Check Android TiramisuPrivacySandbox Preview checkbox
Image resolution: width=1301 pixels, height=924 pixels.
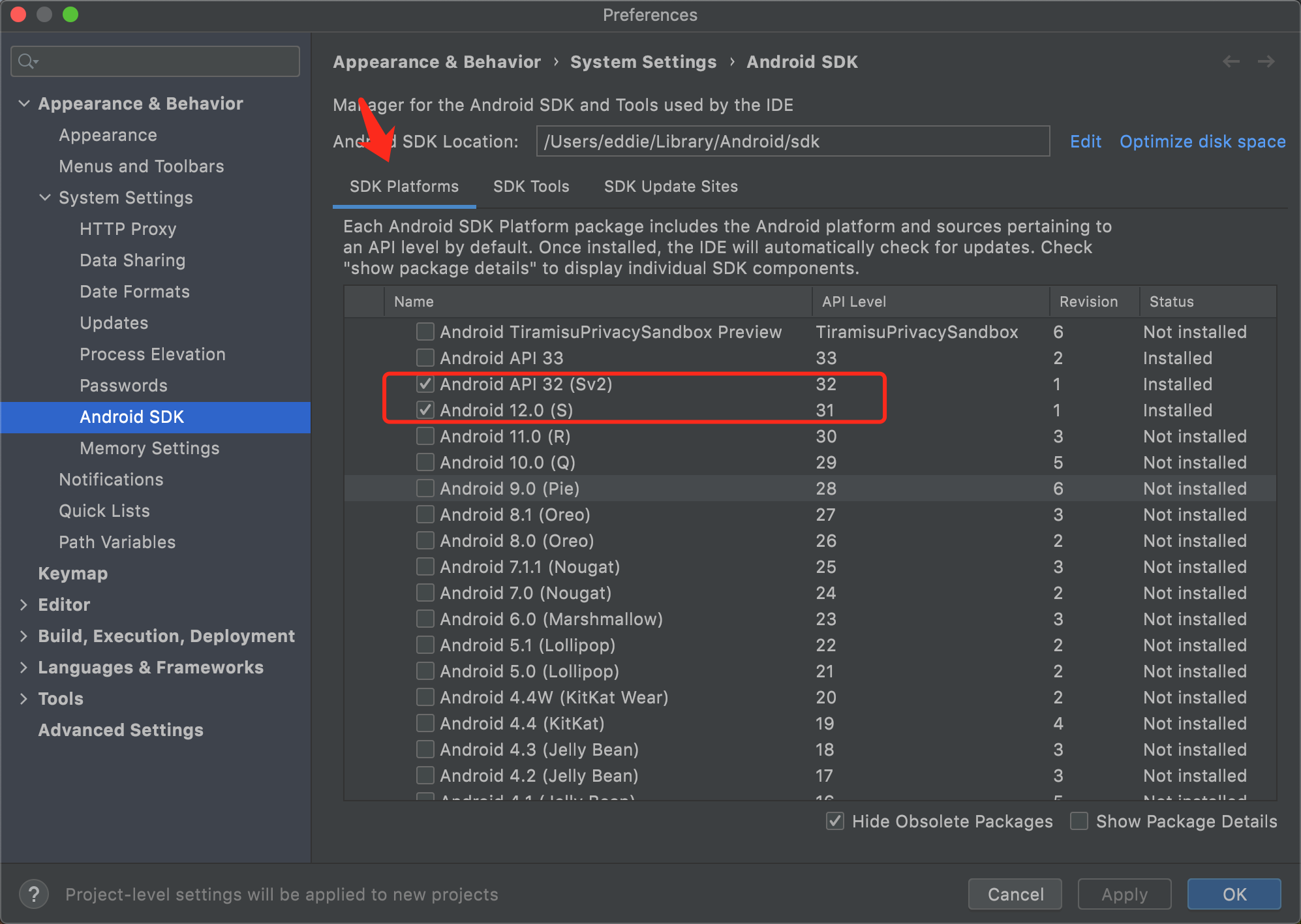[425, 331]
